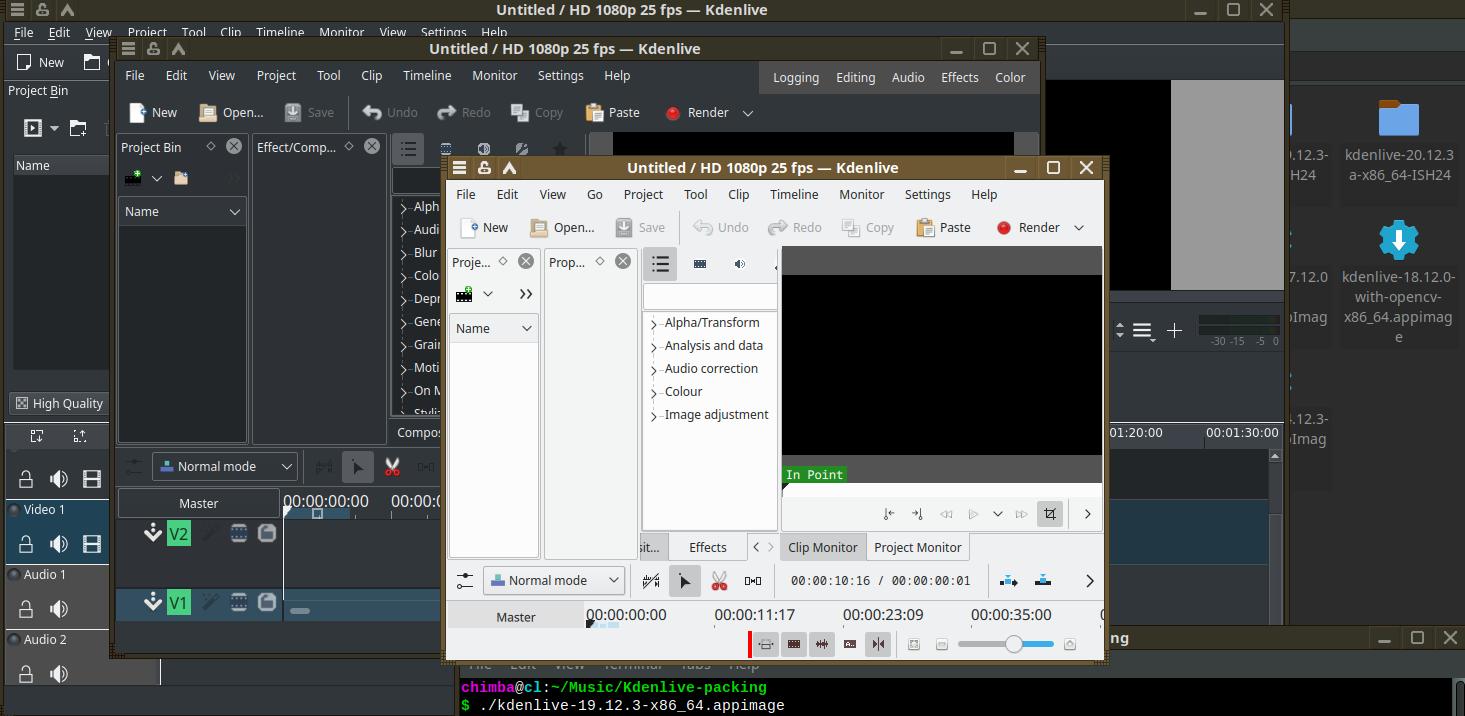
Task: Click Add Clip icon in front Project Bin
Action: (465, 294)
